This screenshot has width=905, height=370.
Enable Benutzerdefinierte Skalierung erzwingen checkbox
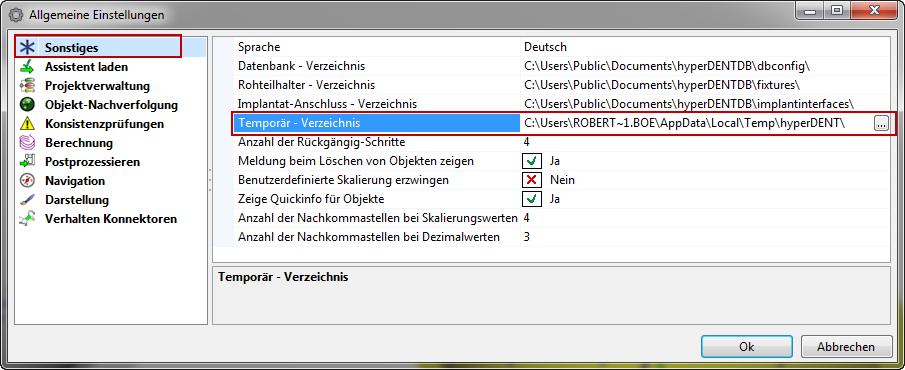click(x=532, y=180)
